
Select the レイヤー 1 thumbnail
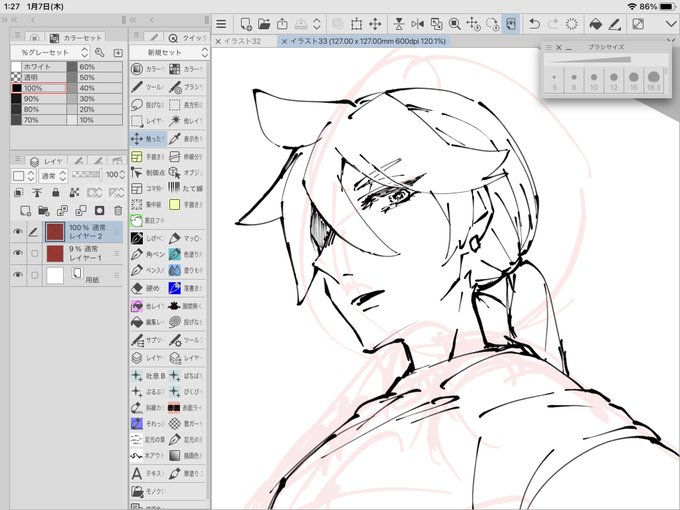pos(55,253)
